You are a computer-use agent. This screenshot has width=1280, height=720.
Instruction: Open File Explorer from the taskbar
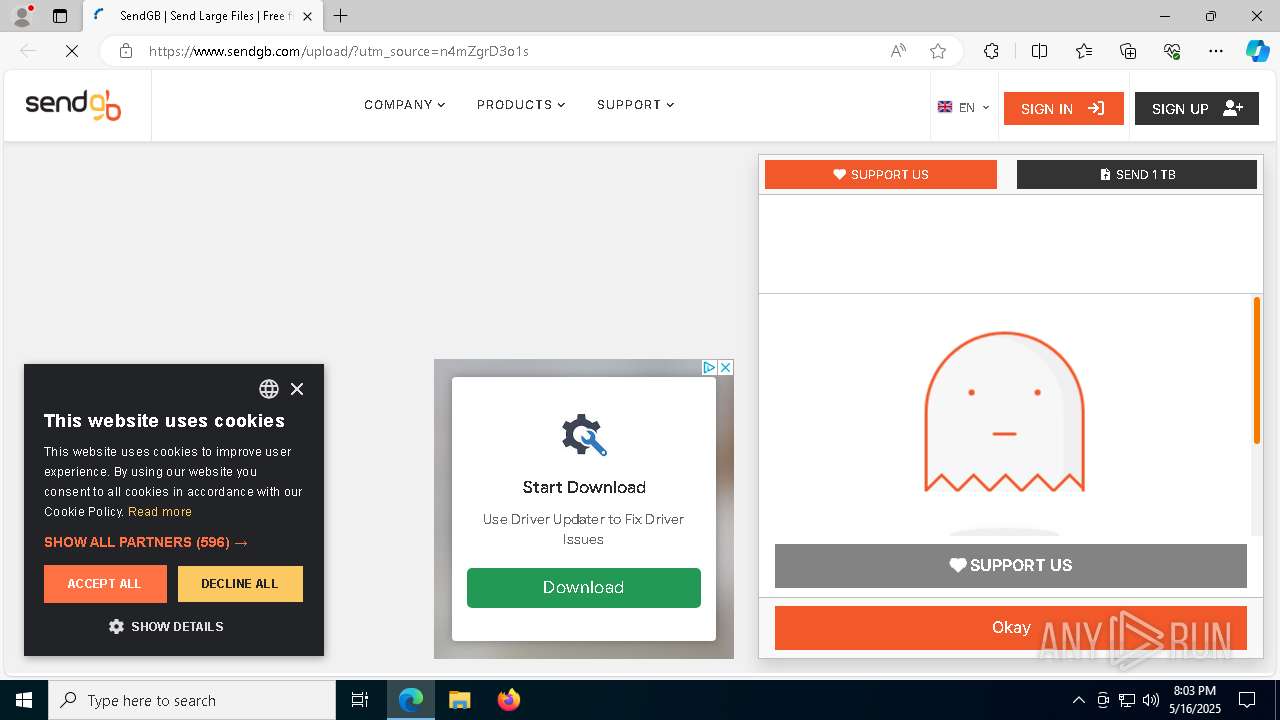(x=459, y=700)
